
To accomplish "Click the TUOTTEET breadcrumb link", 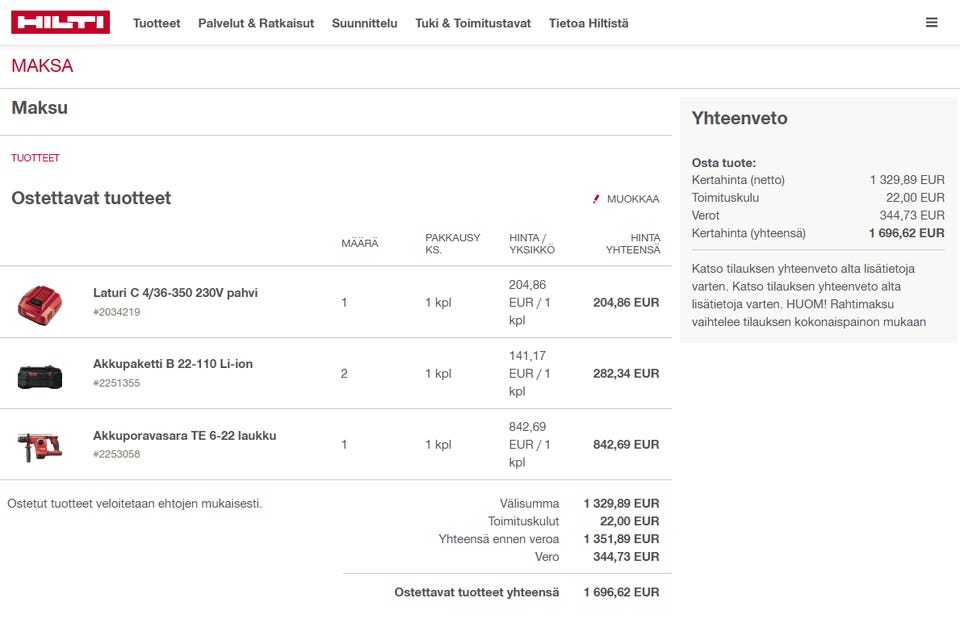I will tap(36, 158).
